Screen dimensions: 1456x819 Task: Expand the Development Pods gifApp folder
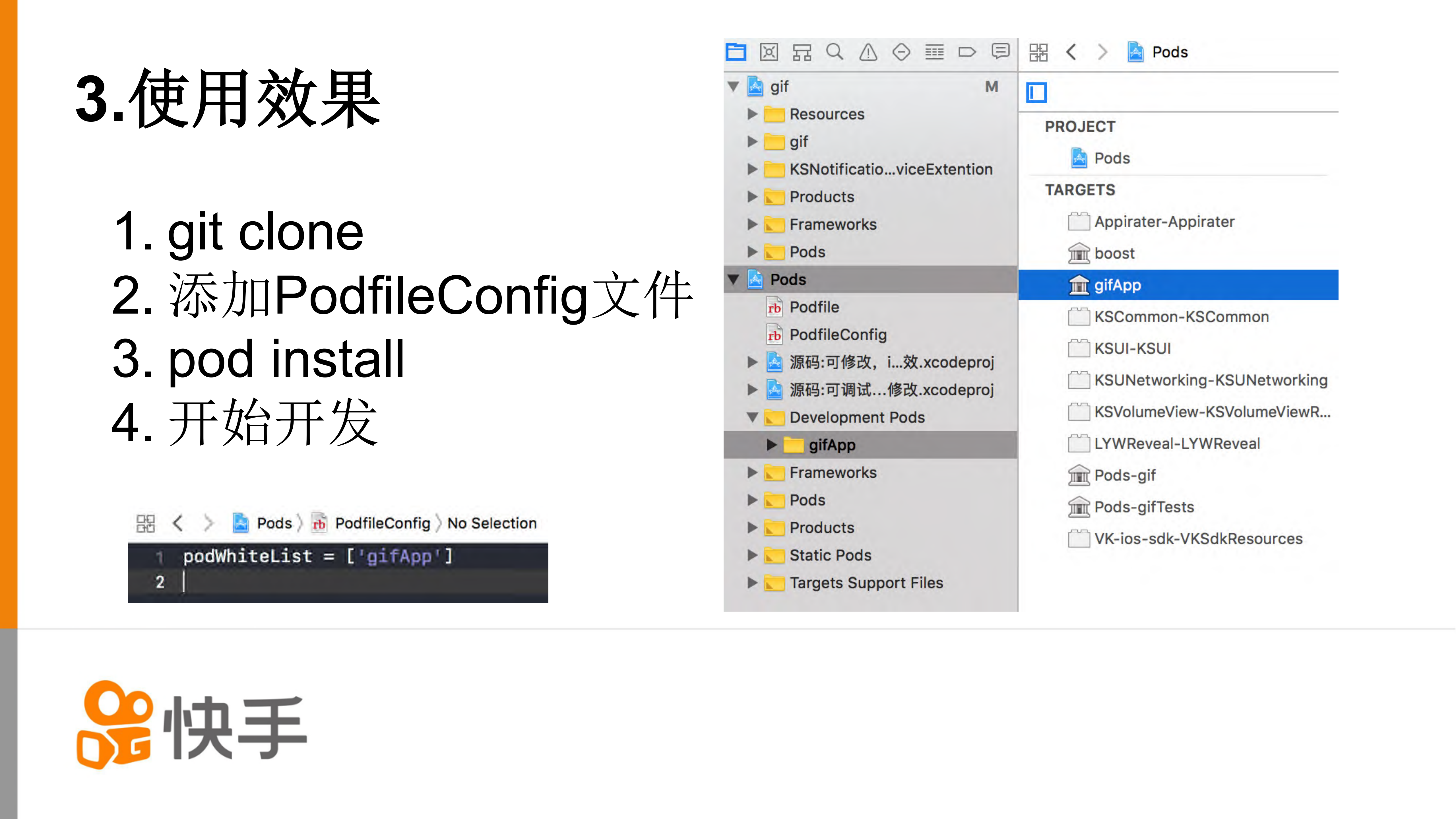pyautogui.click(x=772, y=445)
